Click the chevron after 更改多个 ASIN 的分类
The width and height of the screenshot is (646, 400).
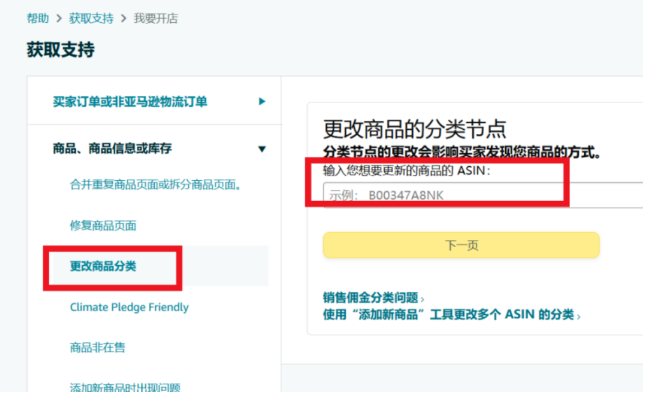[579, 316]
